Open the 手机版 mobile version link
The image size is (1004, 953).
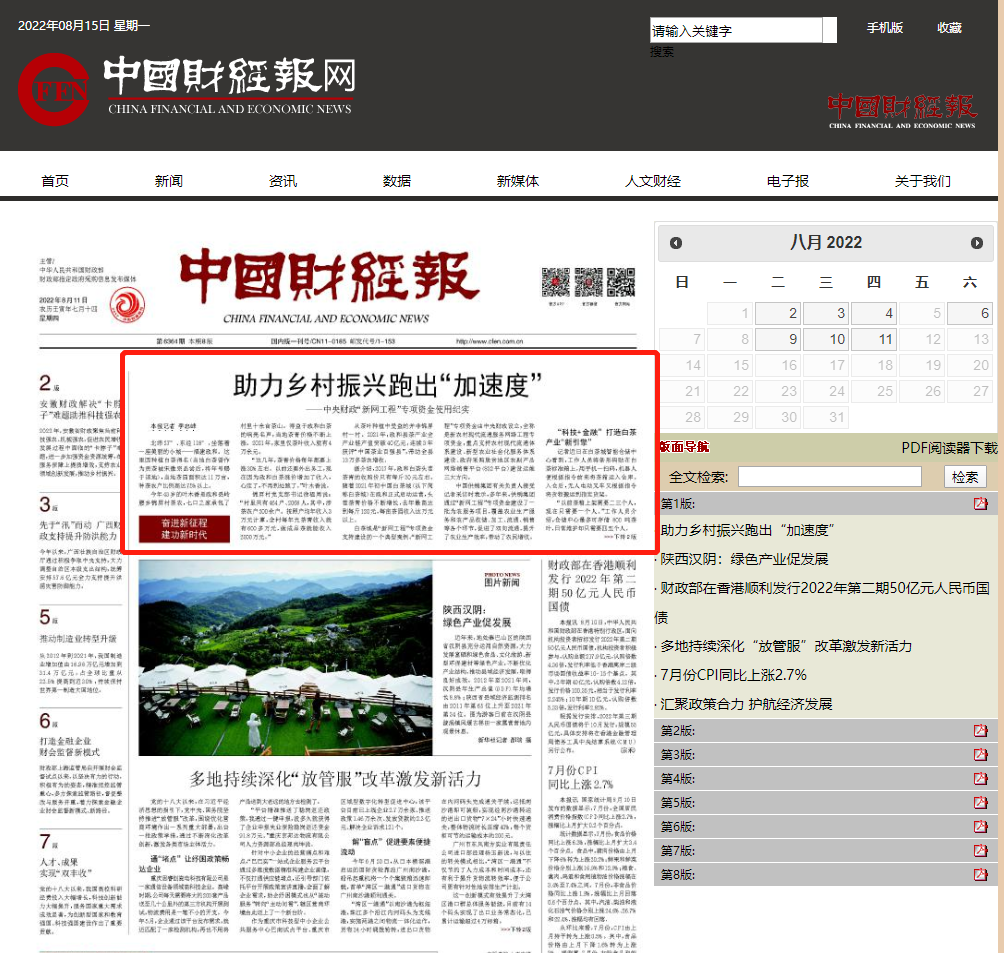coord(885,28)
